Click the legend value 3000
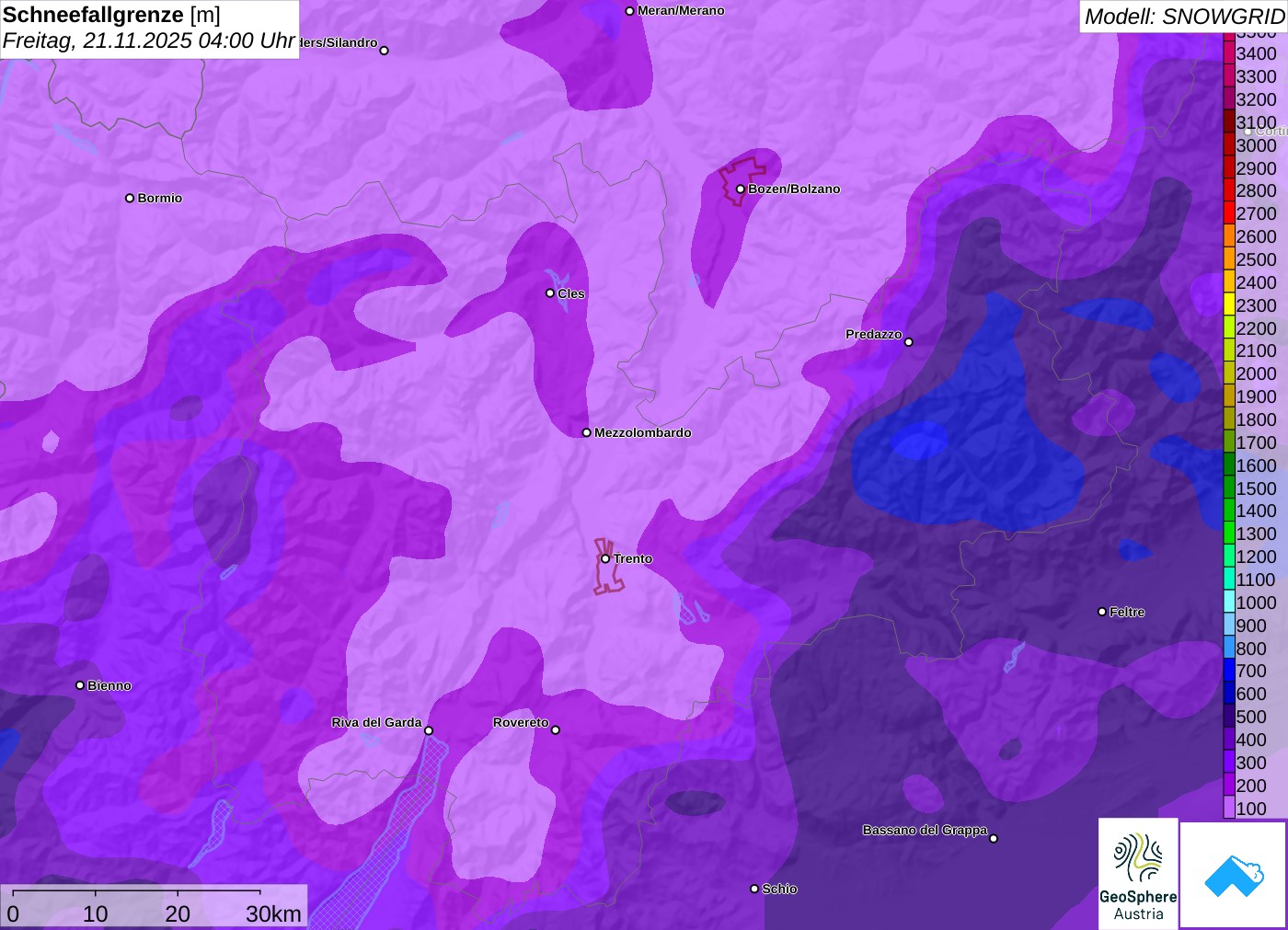The image size is (1288, 930). tap(1257, 145)
